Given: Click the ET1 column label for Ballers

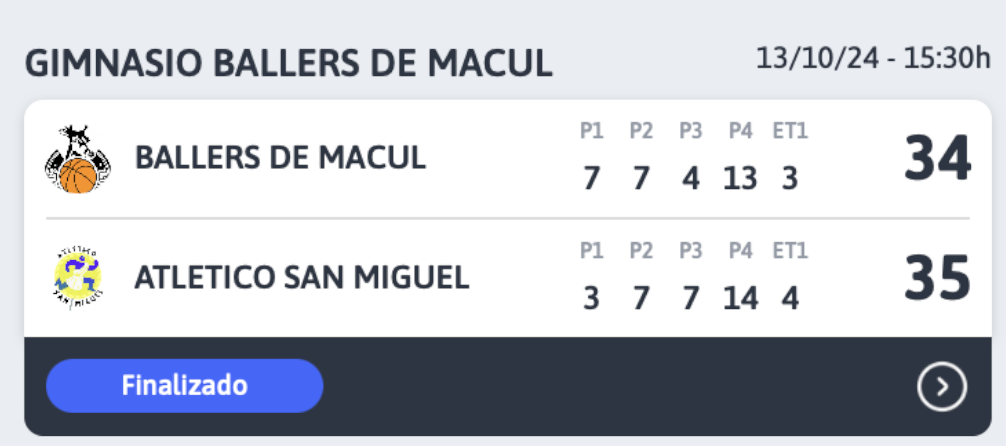Looking at the screenshot, I should 790,131.
